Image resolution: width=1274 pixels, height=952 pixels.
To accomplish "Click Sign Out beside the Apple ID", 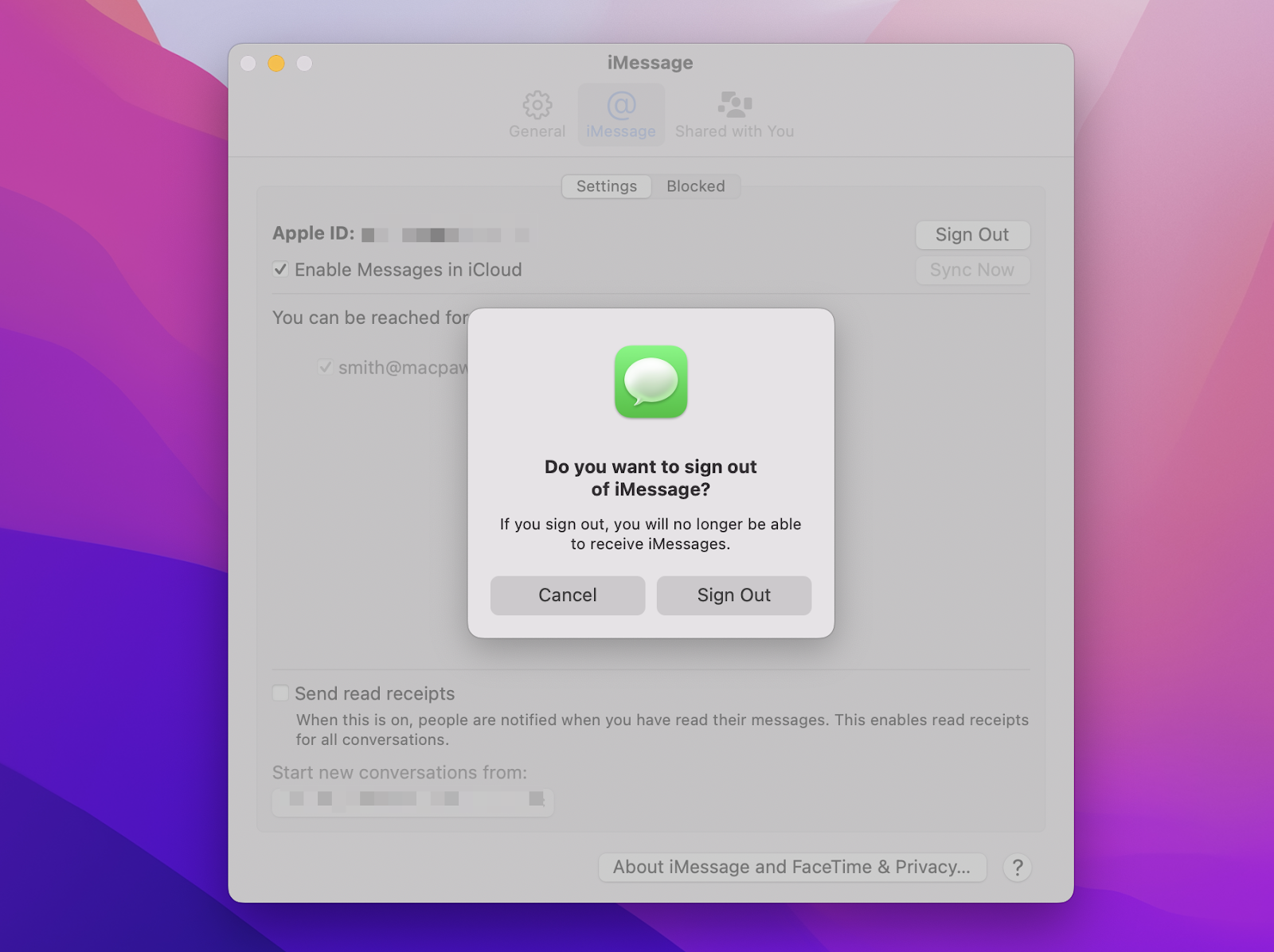I will pos(972,234).
